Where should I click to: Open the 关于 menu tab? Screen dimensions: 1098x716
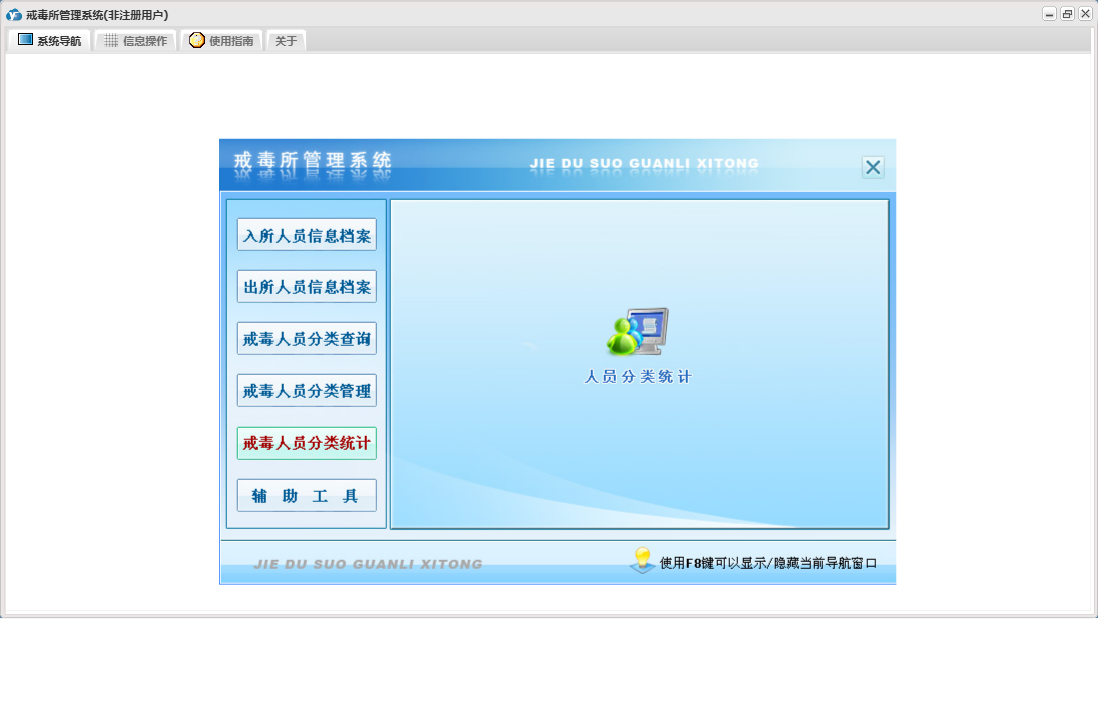click(x=286, y=41)
